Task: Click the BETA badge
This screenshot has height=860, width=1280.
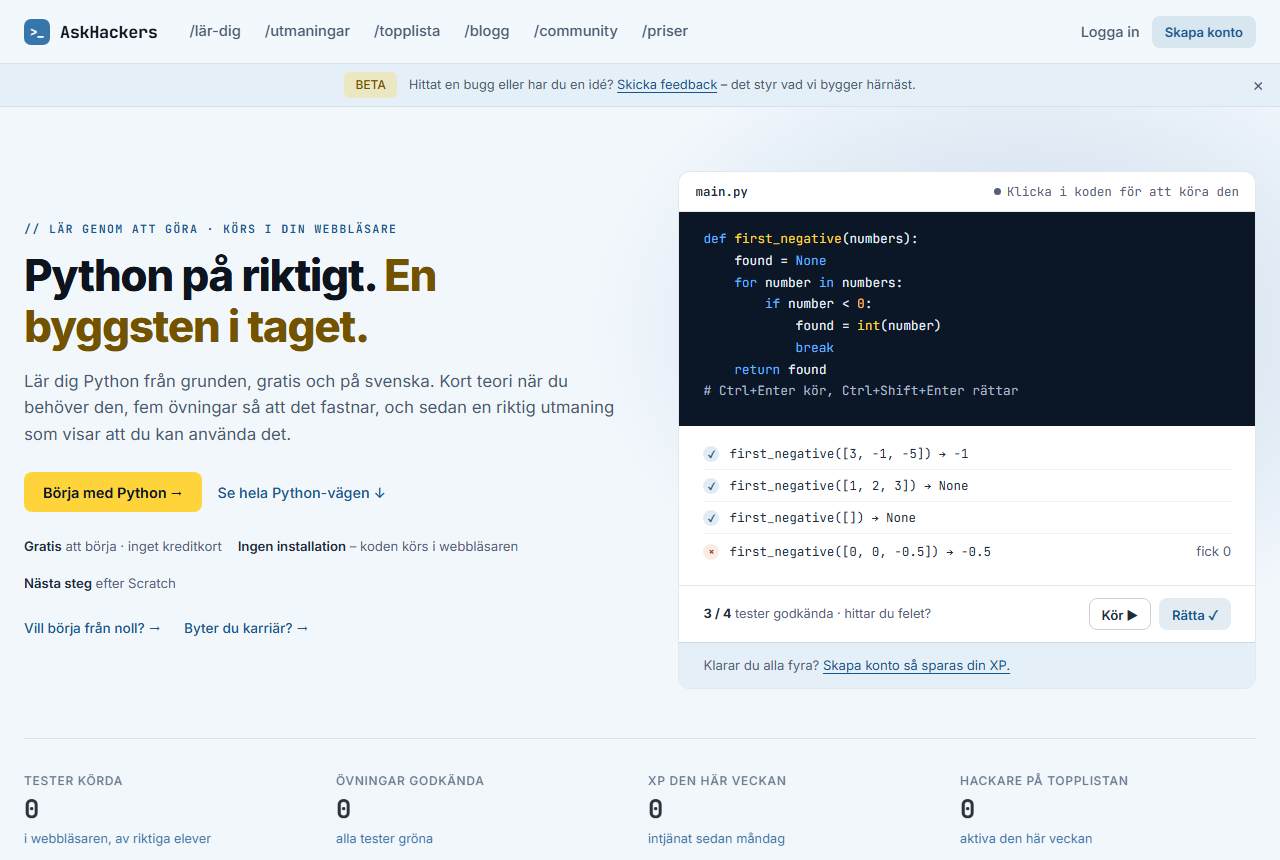Action: click(370, 85)
